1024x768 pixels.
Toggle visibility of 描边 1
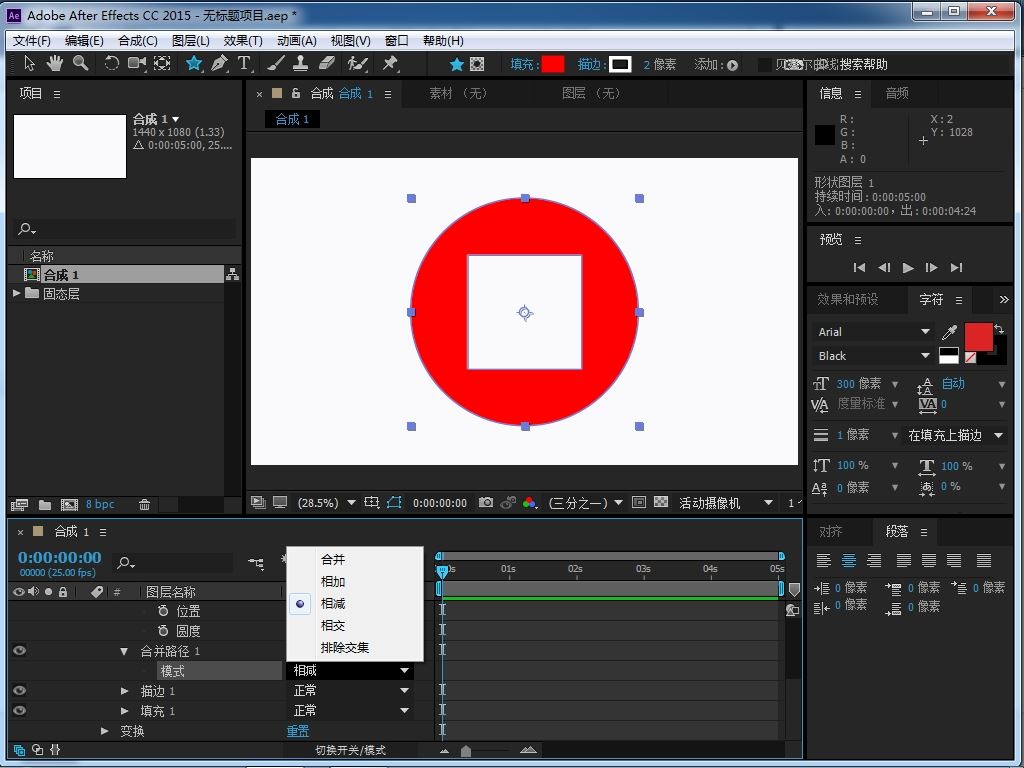19,691
